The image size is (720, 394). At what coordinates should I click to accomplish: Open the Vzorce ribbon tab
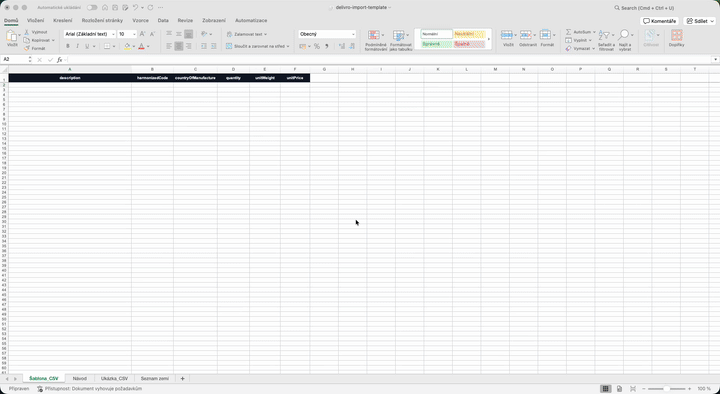pyautogui.click(x=141, y=21)
